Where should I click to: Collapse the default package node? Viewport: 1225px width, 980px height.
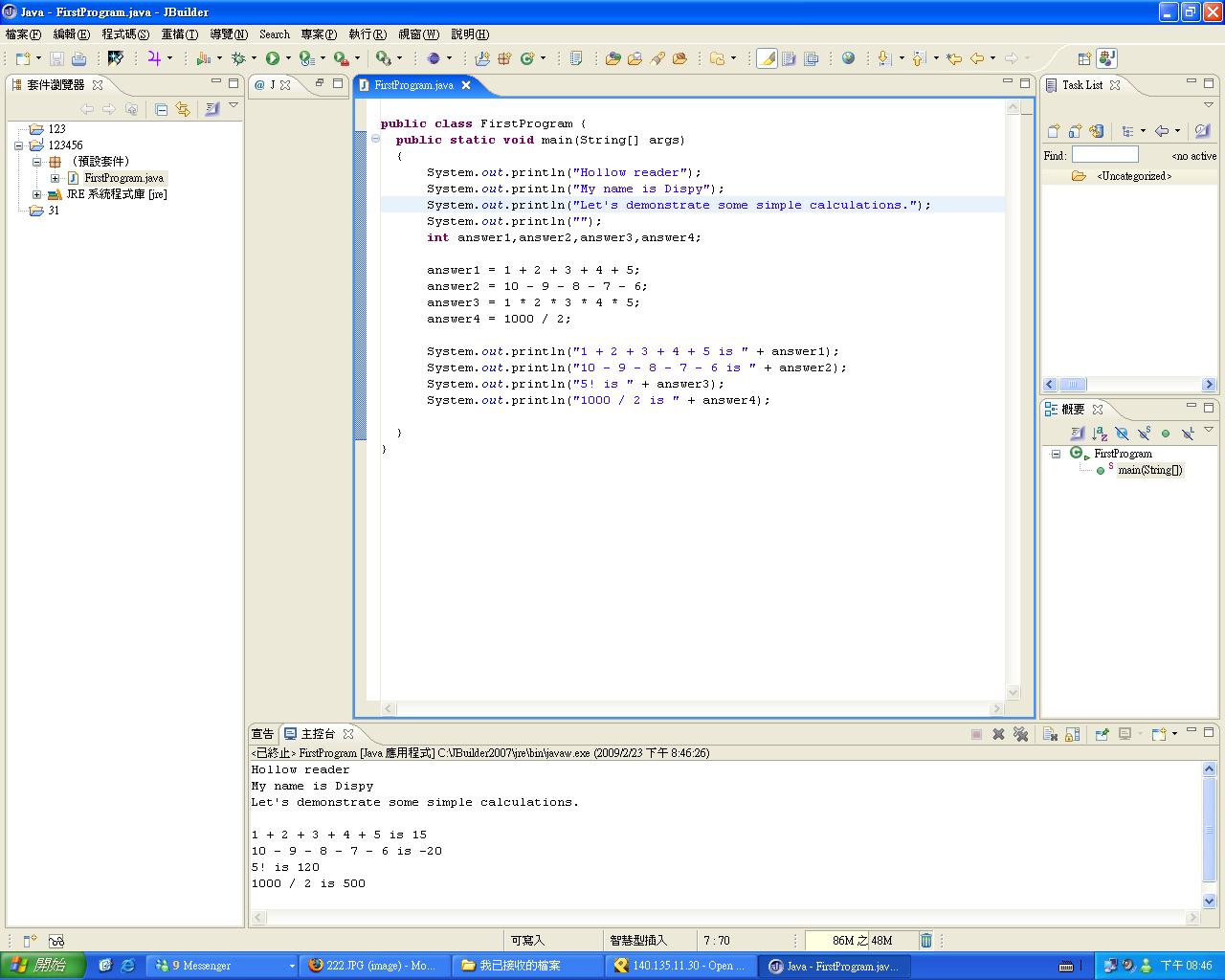(37, 162)
